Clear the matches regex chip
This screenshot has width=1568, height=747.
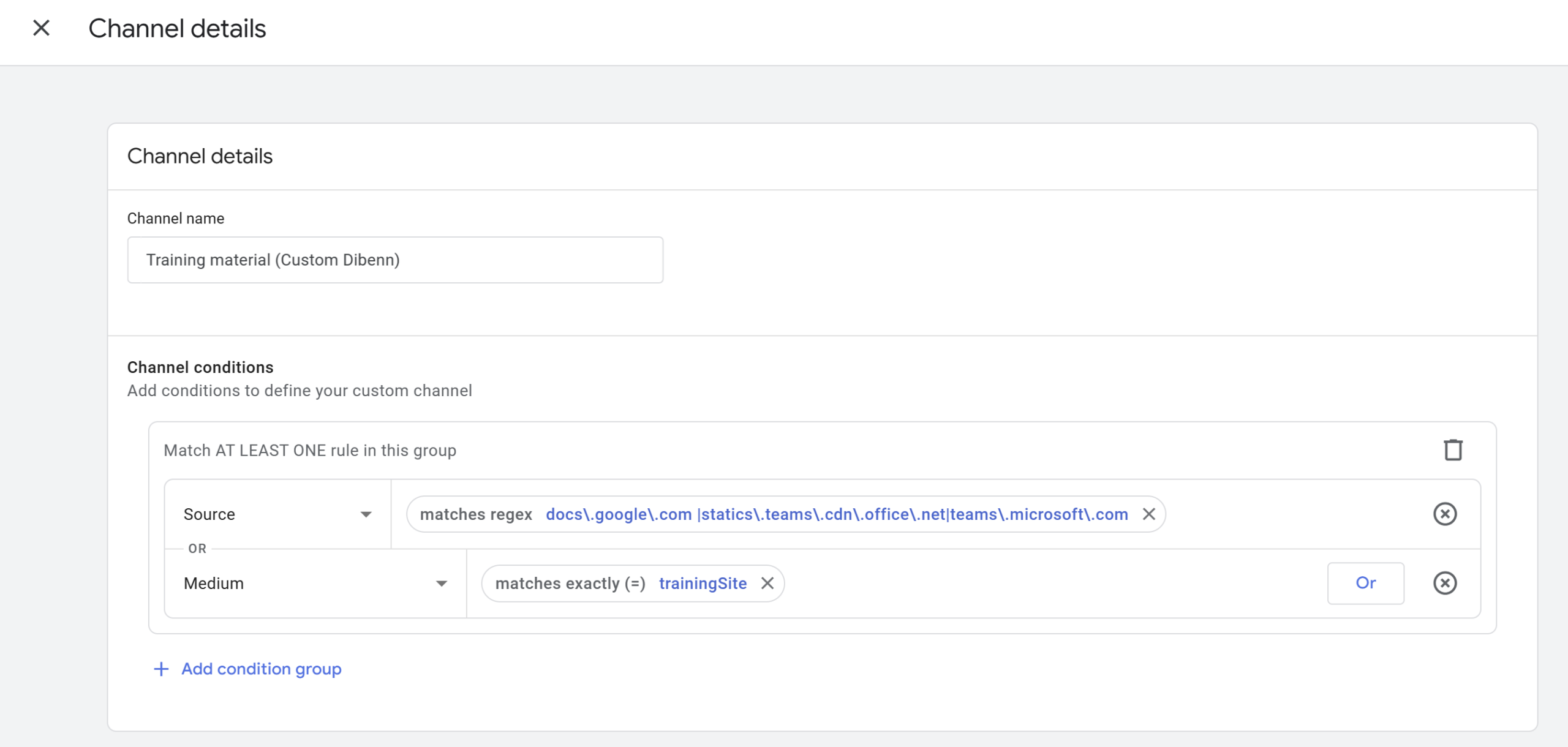tap(1149, 514)
